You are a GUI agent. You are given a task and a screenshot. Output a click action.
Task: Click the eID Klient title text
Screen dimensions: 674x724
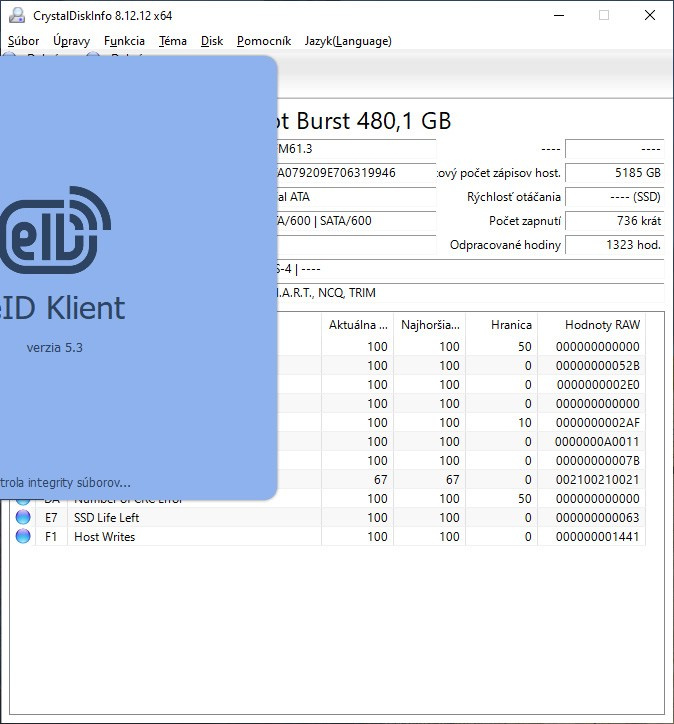[62, 308]
